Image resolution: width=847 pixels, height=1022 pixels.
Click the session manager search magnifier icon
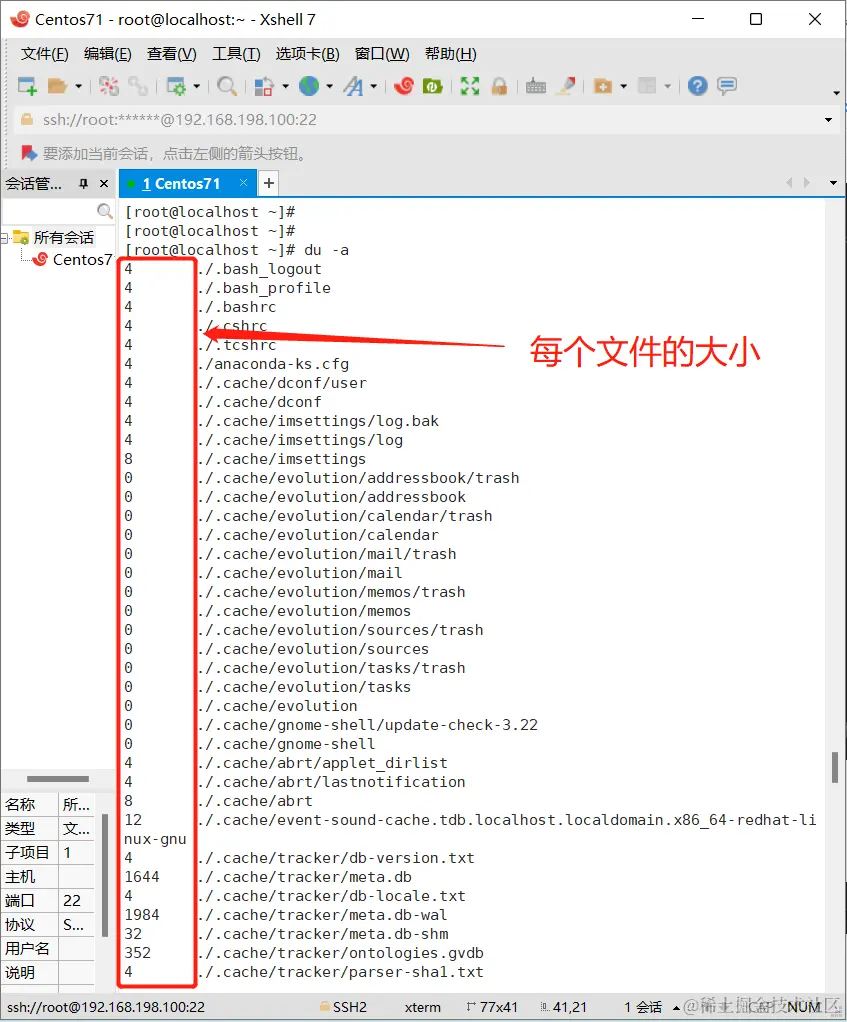104,211
